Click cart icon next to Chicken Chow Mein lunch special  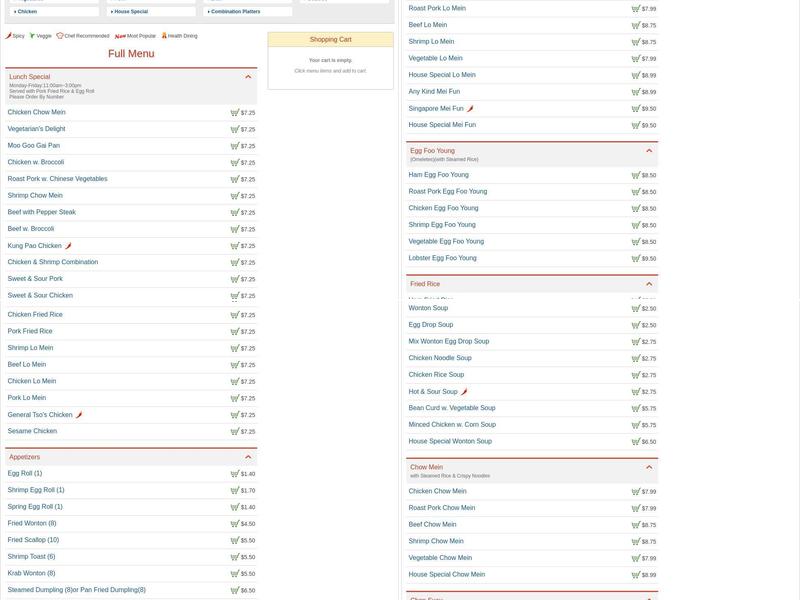(x=235, y=113)
